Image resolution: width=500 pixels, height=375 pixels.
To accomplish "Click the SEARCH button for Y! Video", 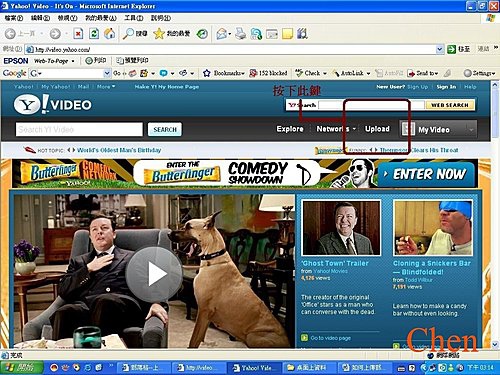I will 165,129.
